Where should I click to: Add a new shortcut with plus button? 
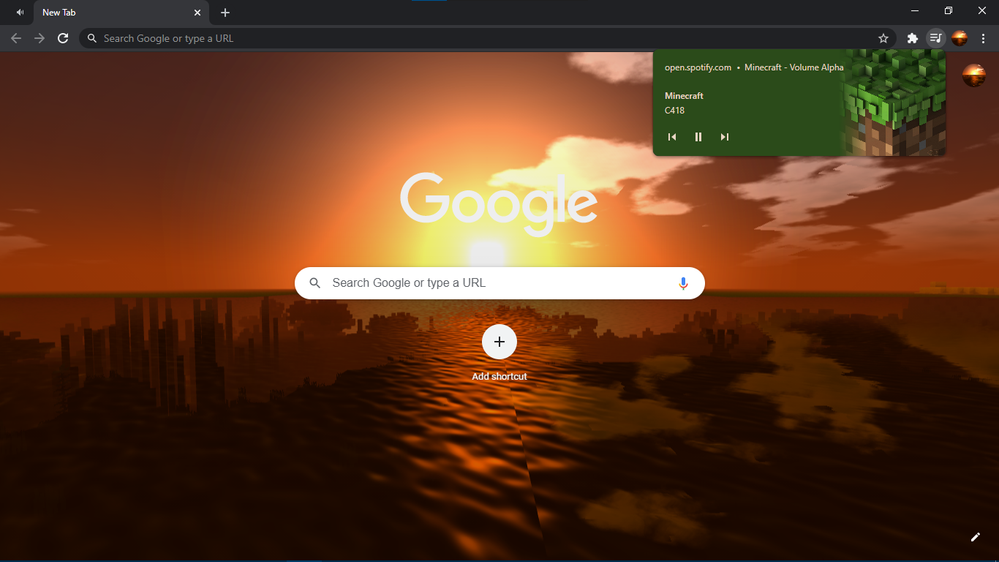click(x=500, y=342)
